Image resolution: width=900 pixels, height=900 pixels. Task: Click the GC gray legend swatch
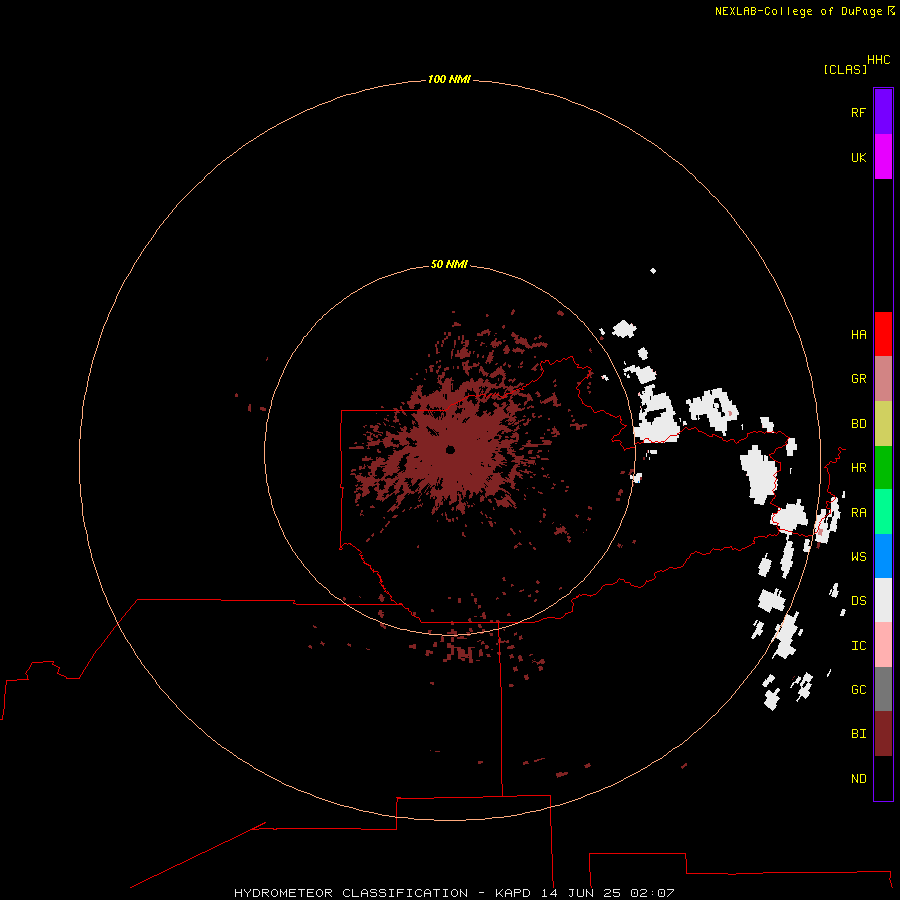(x=883, y=689)
